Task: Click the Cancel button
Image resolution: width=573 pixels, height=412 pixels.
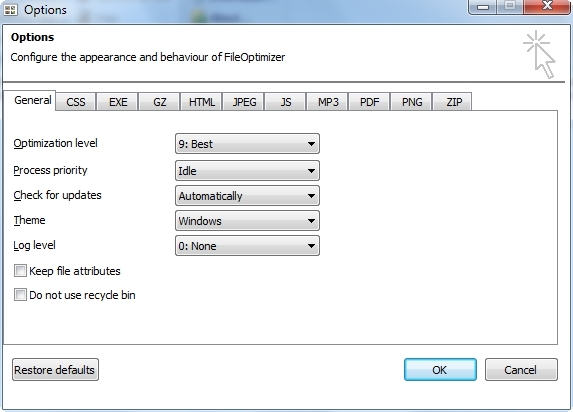Action: click(521, 370)
